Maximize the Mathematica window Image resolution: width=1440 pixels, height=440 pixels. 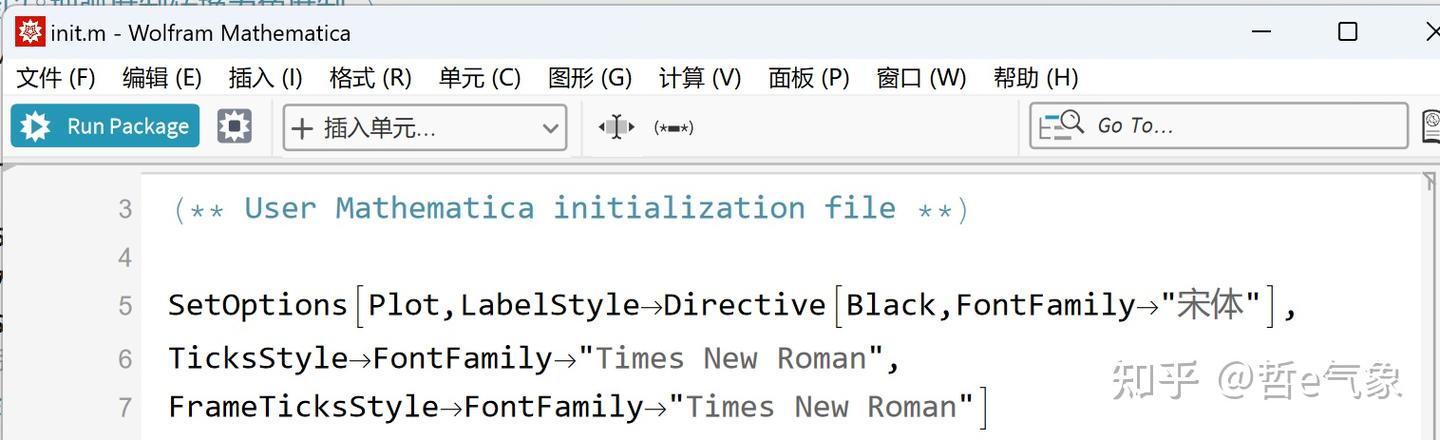tap(1347, 32)
